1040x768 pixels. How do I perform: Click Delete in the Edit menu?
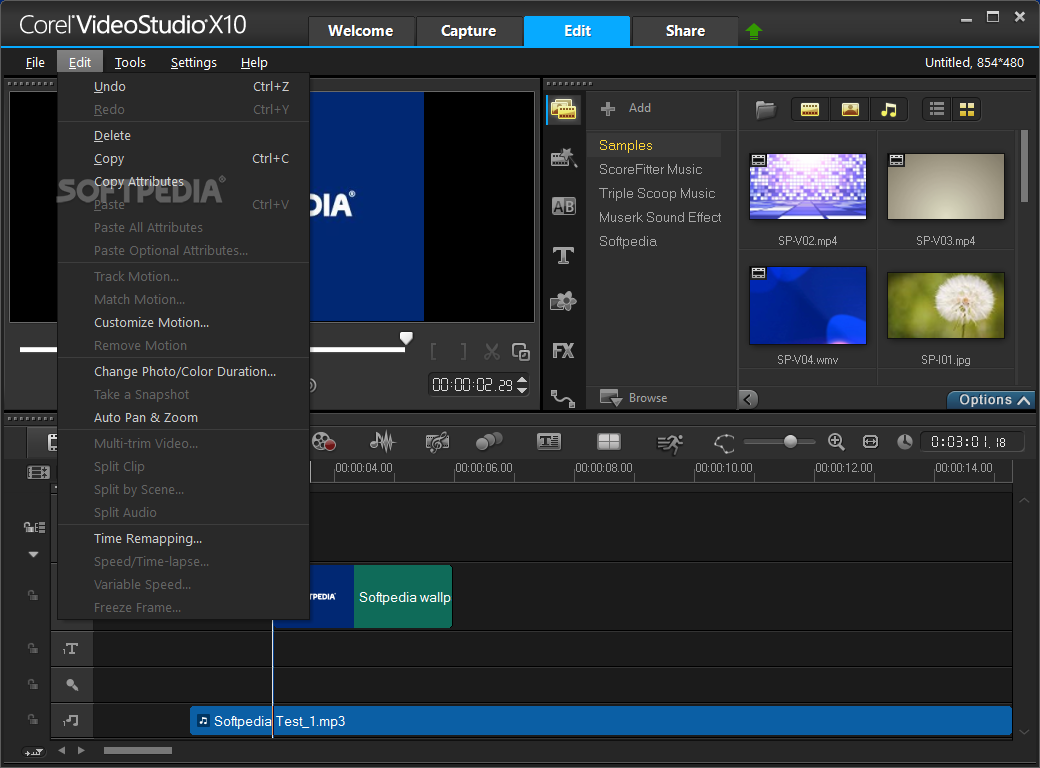[184, 135]
